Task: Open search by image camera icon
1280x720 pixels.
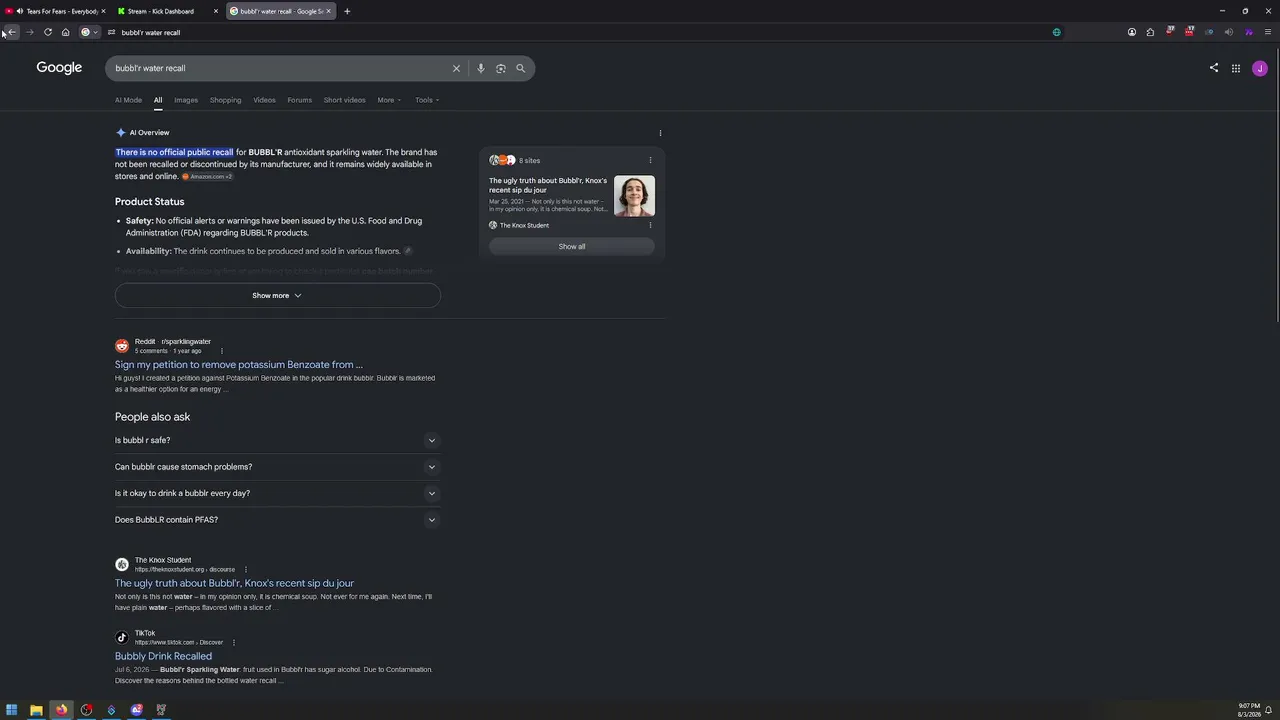Action: (x=501, y=68)
